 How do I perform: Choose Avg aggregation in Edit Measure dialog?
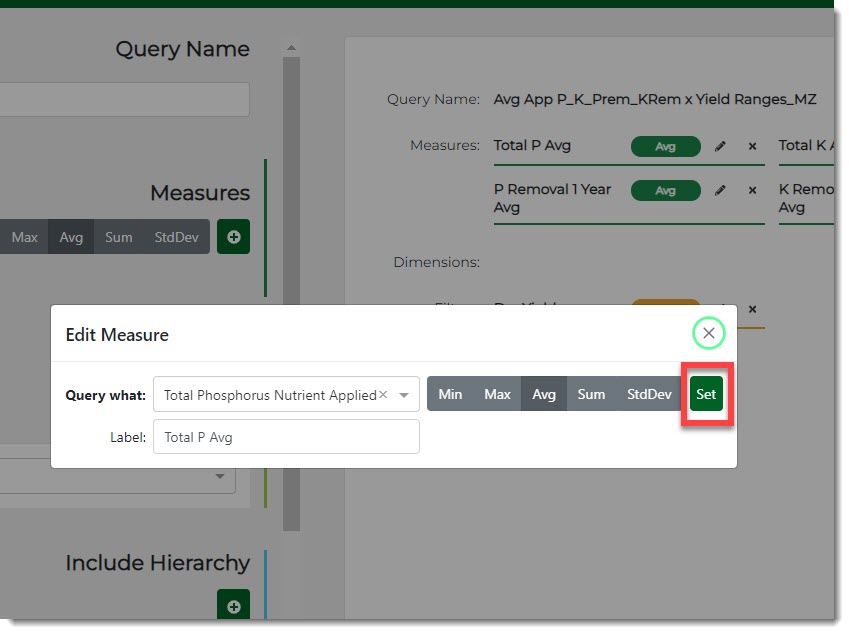544,394
